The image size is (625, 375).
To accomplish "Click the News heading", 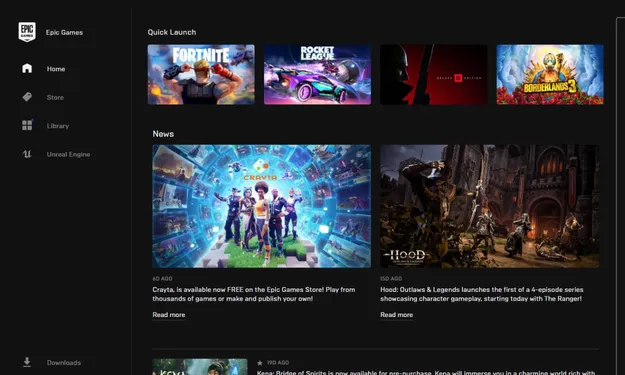I will click(163, 134).
